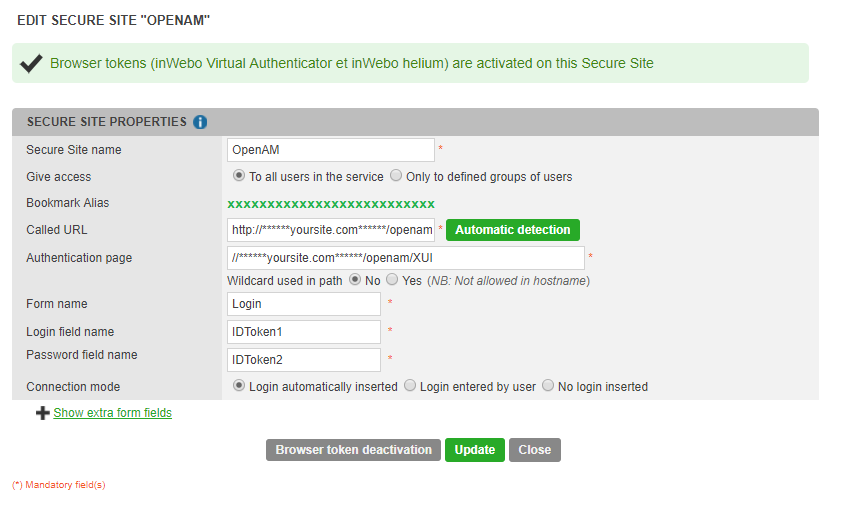Click the Browser token deactivation button
Image resolution: width=842 pixels, height=505 pixels.
click(353, 450)
